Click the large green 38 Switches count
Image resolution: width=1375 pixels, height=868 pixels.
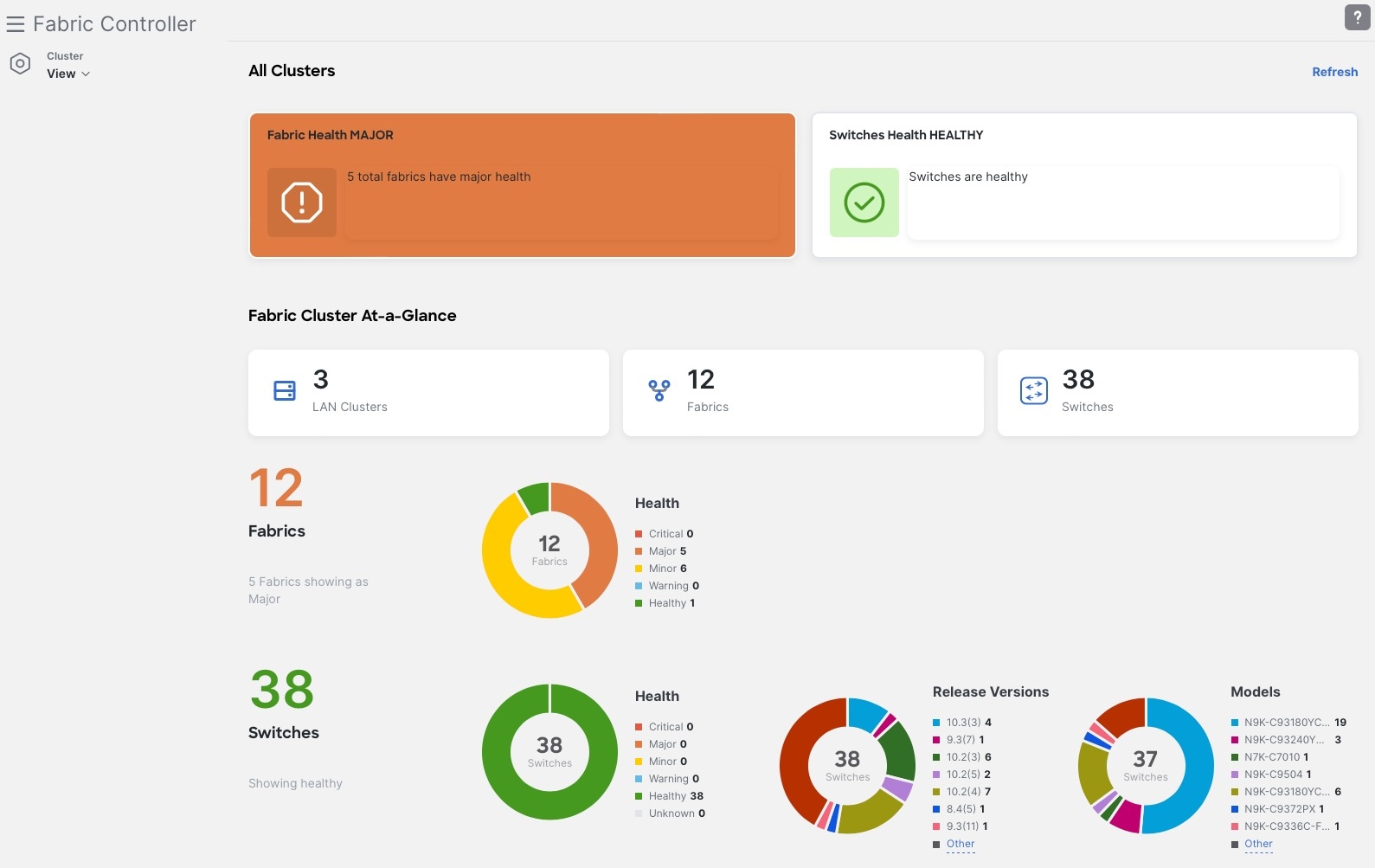coord(282,690)
